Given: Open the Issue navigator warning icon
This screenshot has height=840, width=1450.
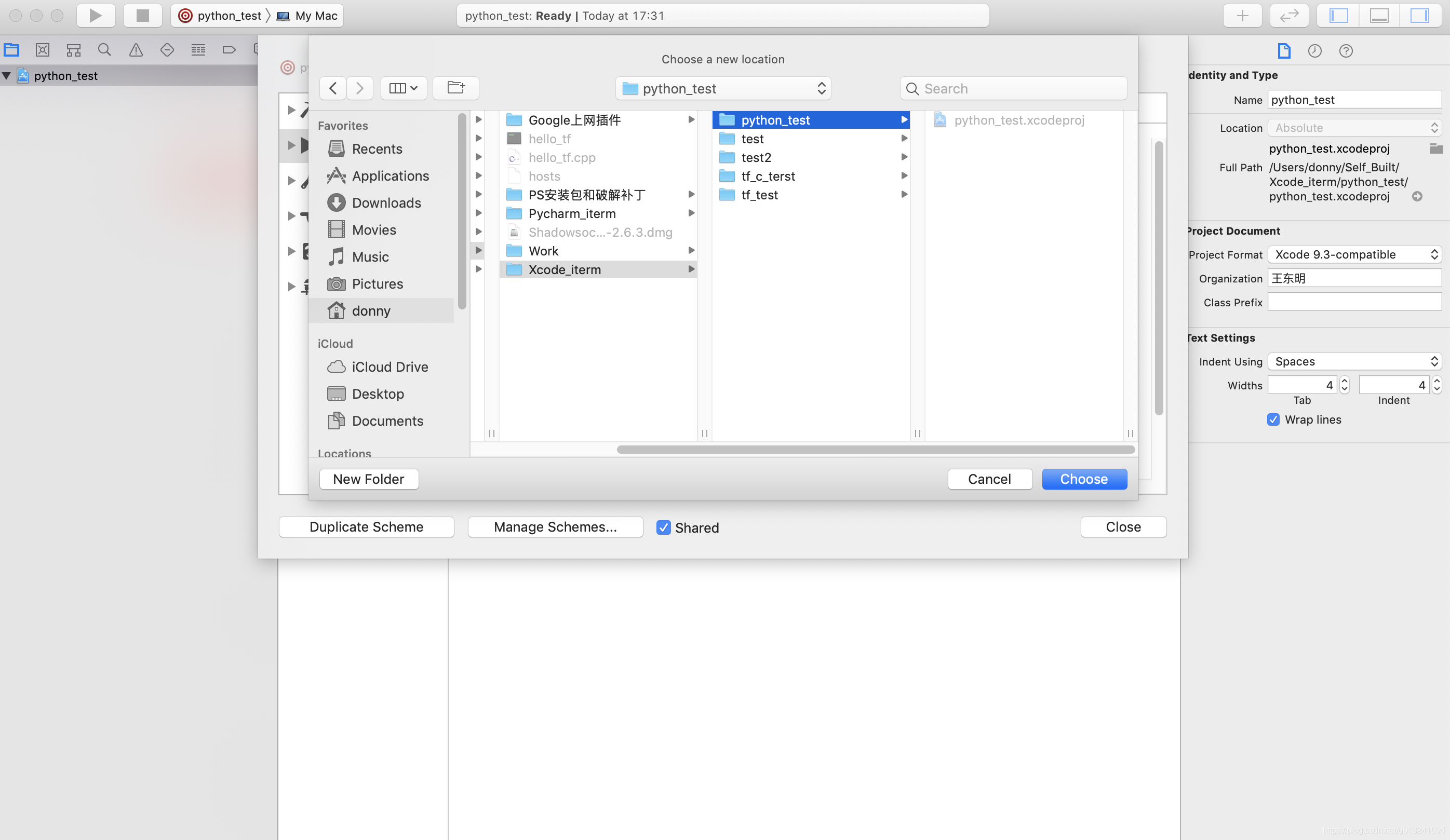Looking at the screenshot, I should tap(135, 50).
